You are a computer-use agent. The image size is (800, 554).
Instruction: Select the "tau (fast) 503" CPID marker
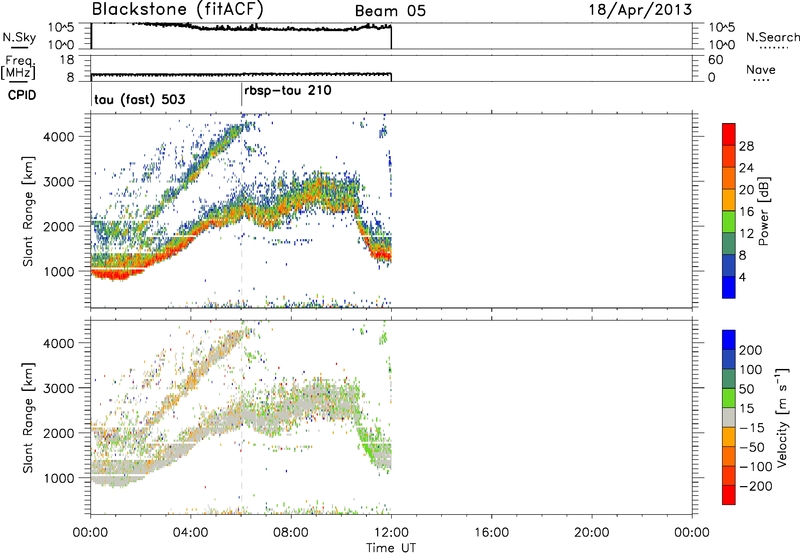pyautogui.click(x=139, y=99)
